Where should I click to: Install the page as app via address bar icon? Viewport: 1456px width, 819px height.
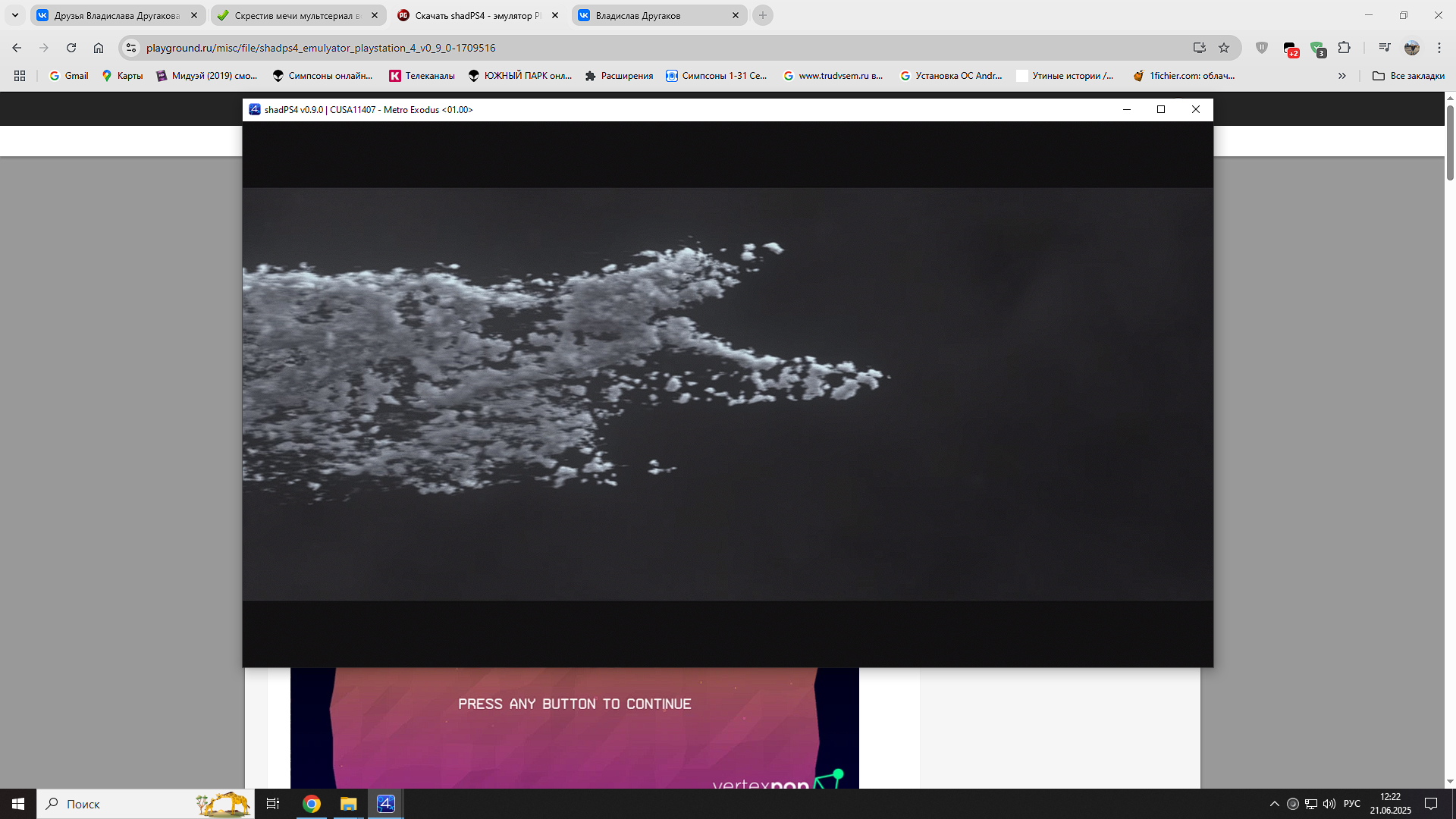[x=1199, y=48]
